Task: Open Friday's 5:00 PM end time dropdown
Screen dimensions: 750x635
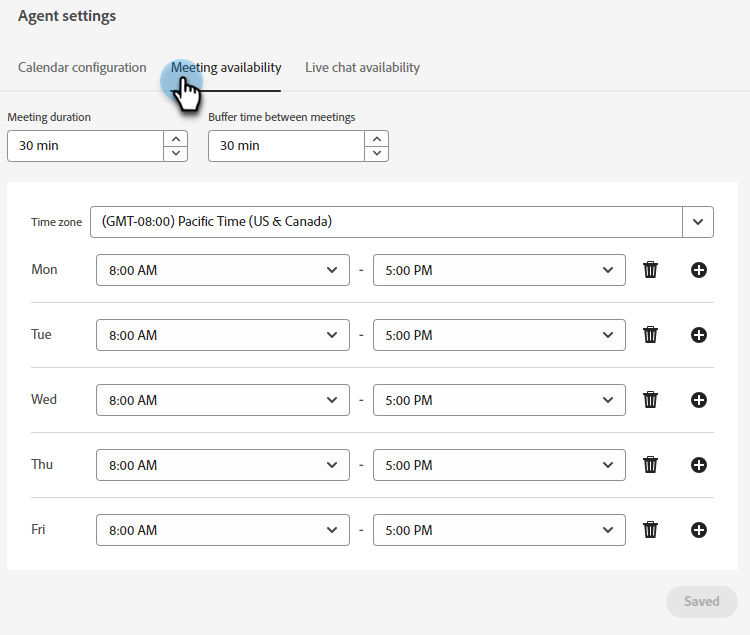Action: (499, 530)
